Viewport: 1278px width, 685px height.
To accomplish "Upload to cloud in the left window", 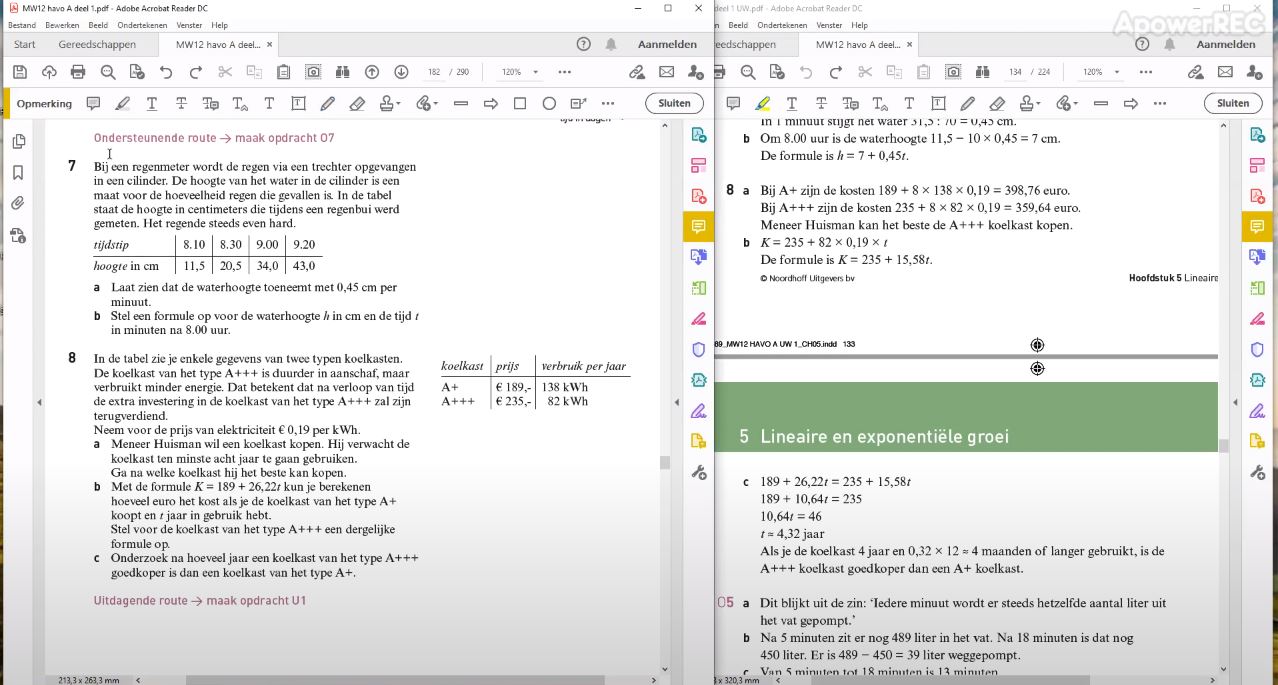I will click(x=49, y=72).
